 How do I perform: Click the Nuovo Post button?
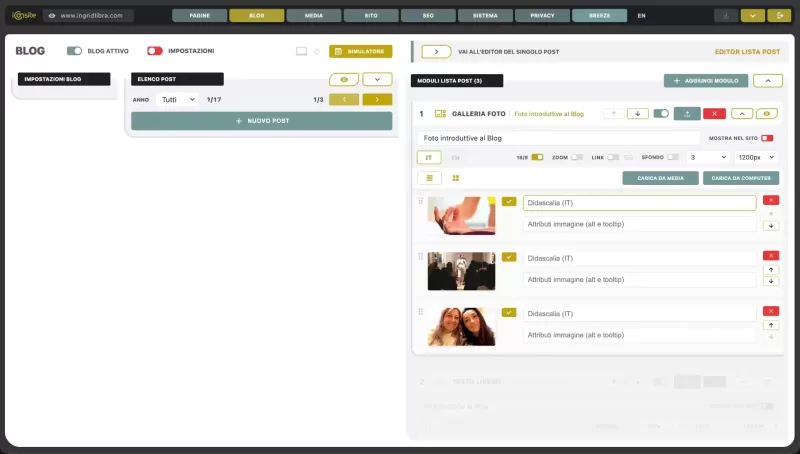tap(262, 121)
